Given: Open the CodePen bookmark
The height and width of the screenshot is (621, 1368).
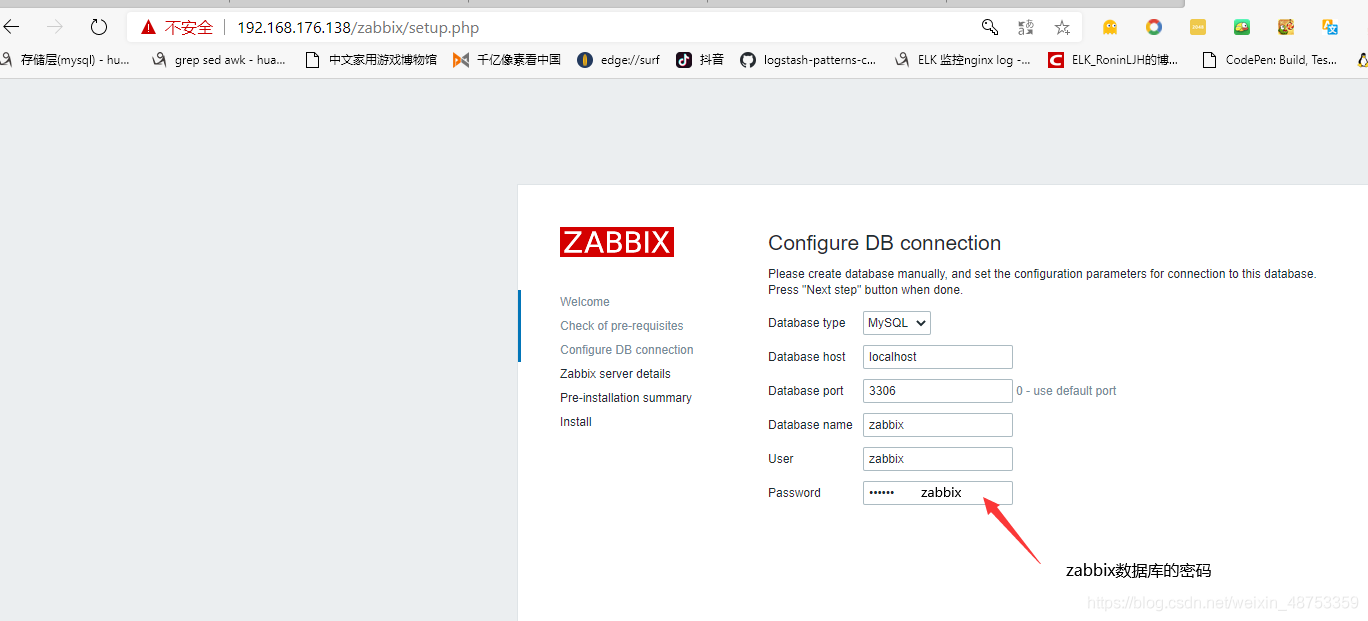Looking at the screenshot, I should [x=1270, y=60].
